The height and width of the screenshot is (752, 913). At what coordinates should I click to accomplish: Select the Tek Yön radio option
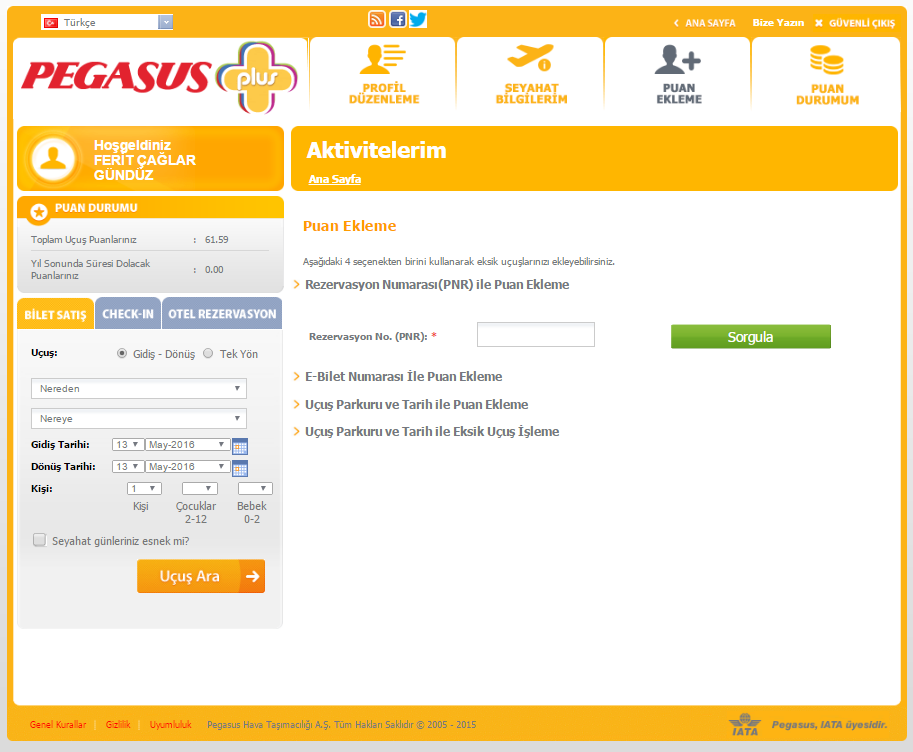pyautogui.click(x=208, y=353)
